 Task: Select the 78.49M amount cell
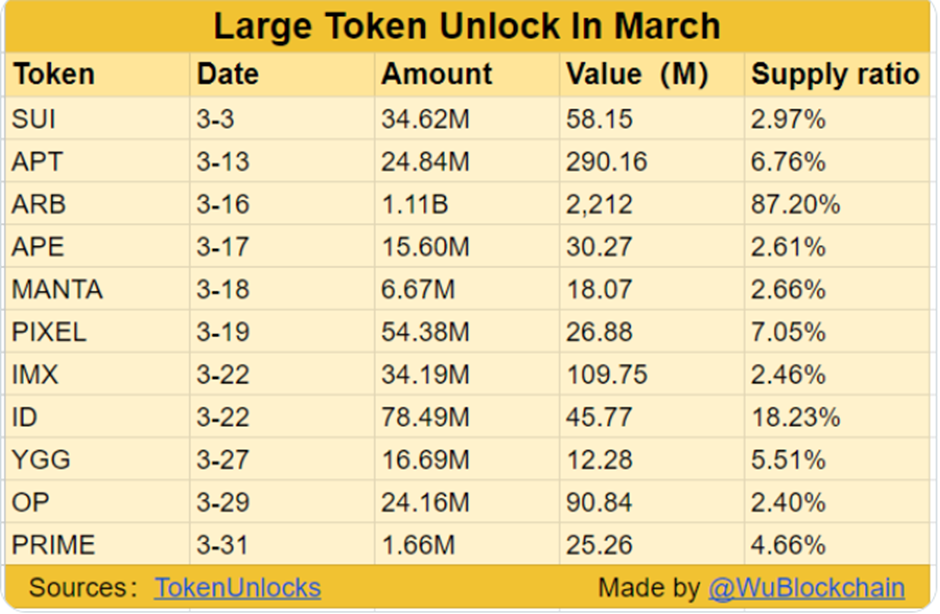click(x=425, y=417)
